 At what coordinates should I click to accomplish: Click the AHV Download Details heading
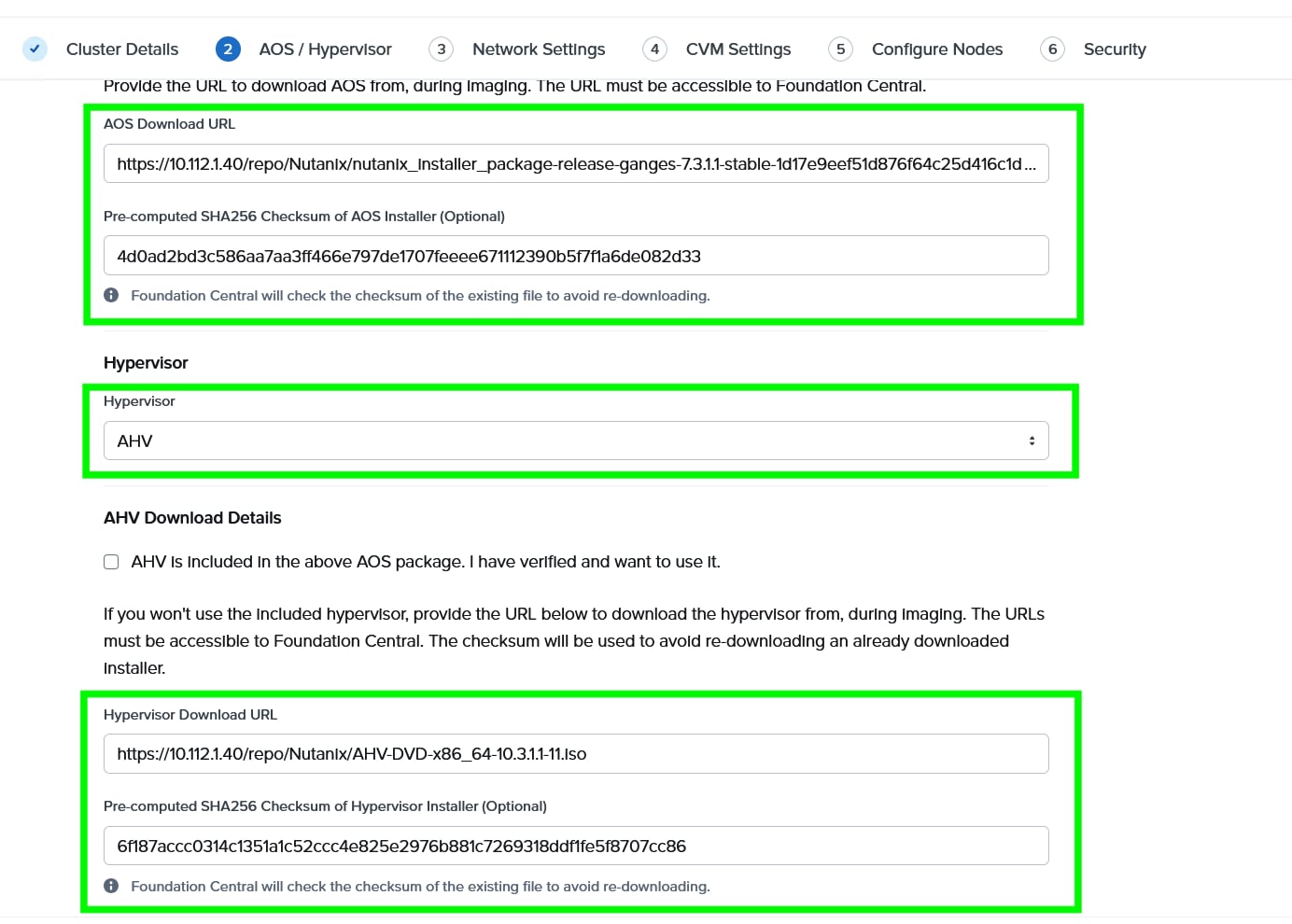pos(192,518)
